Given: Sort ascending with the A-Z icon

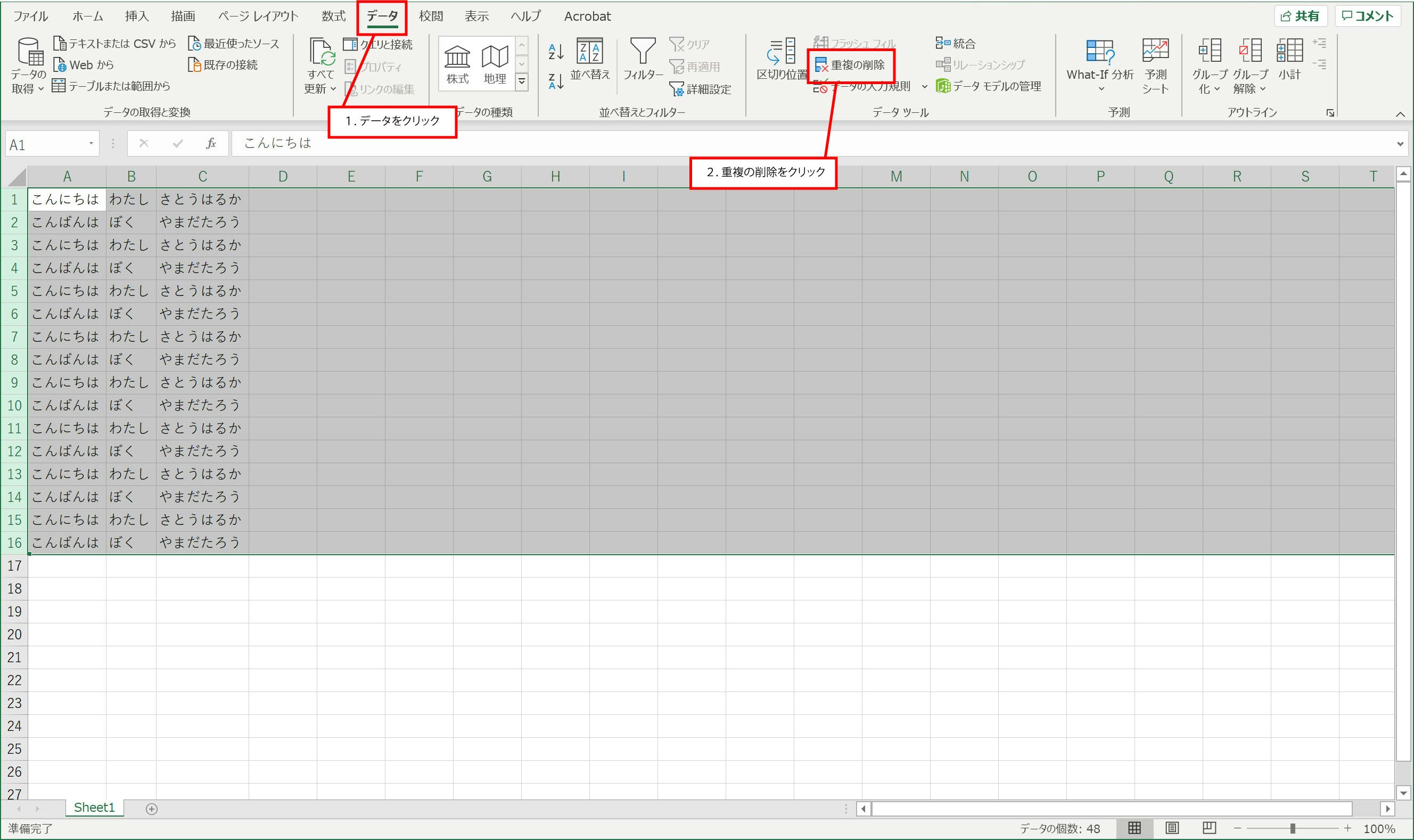Looking at the screenshot, I should point(556,52).
